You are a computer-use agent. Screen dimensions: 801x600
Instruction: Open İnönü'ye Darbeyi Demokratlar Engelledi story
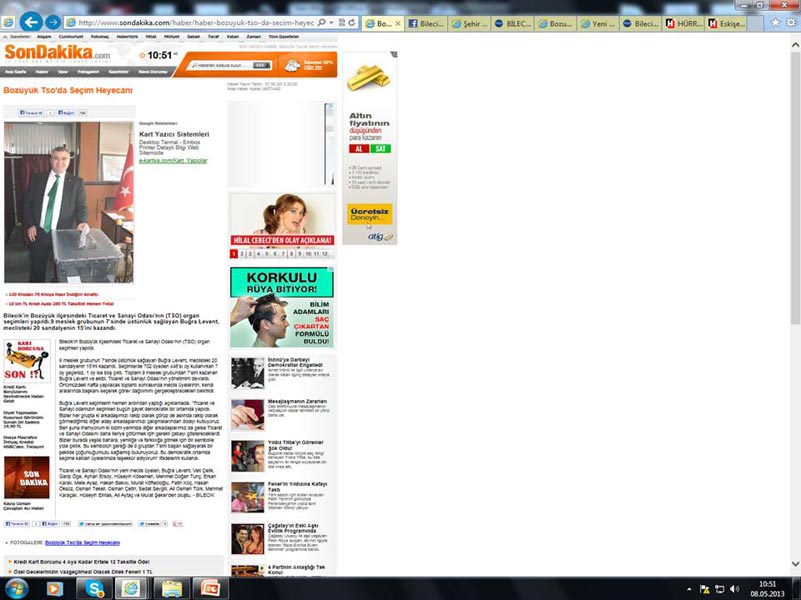295,362
